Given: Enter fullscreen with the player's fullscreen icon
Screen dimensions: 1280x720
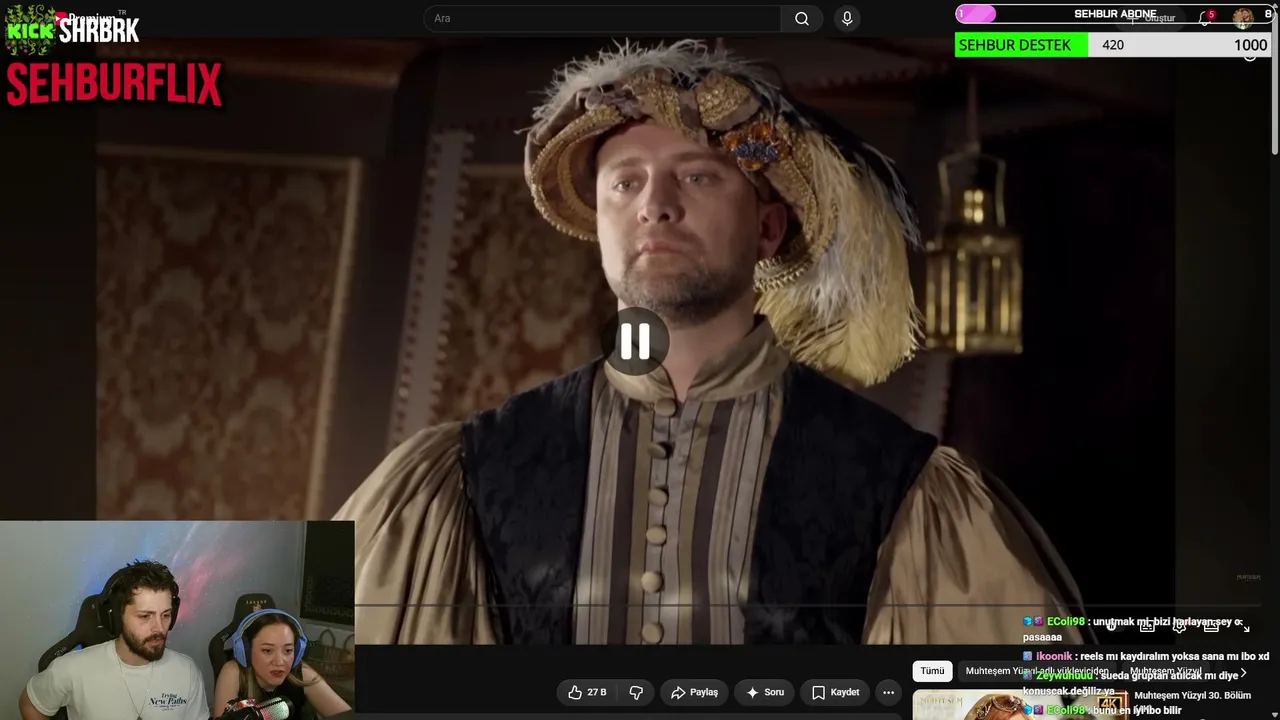Looking at the screenshot, I should tap(1244, 626).
